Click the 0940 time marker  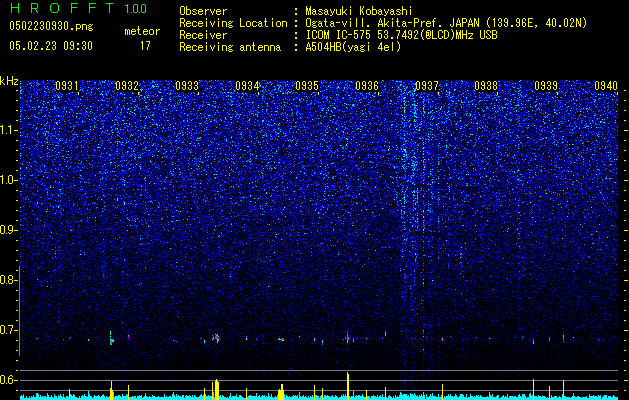(x=606, y=86)
